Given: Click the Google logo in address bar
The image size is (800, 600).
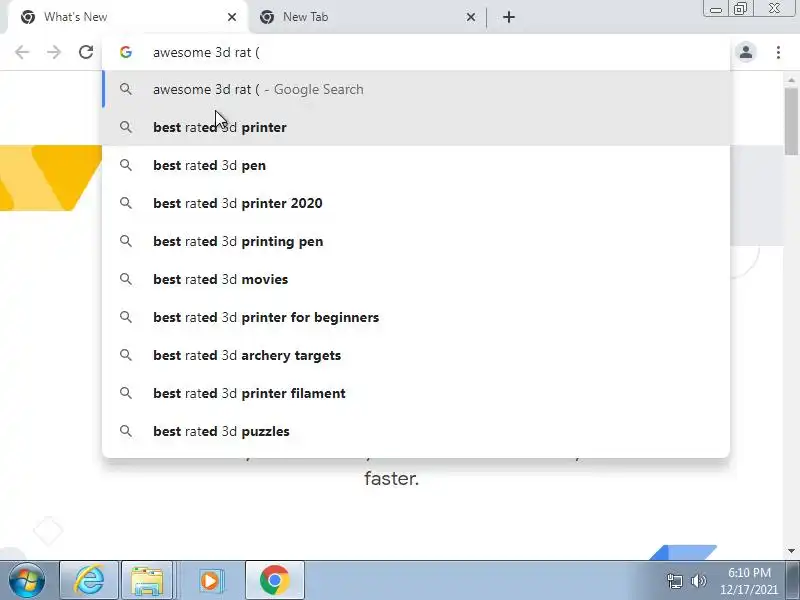Looking at the screenshot, I should point(126,52).
